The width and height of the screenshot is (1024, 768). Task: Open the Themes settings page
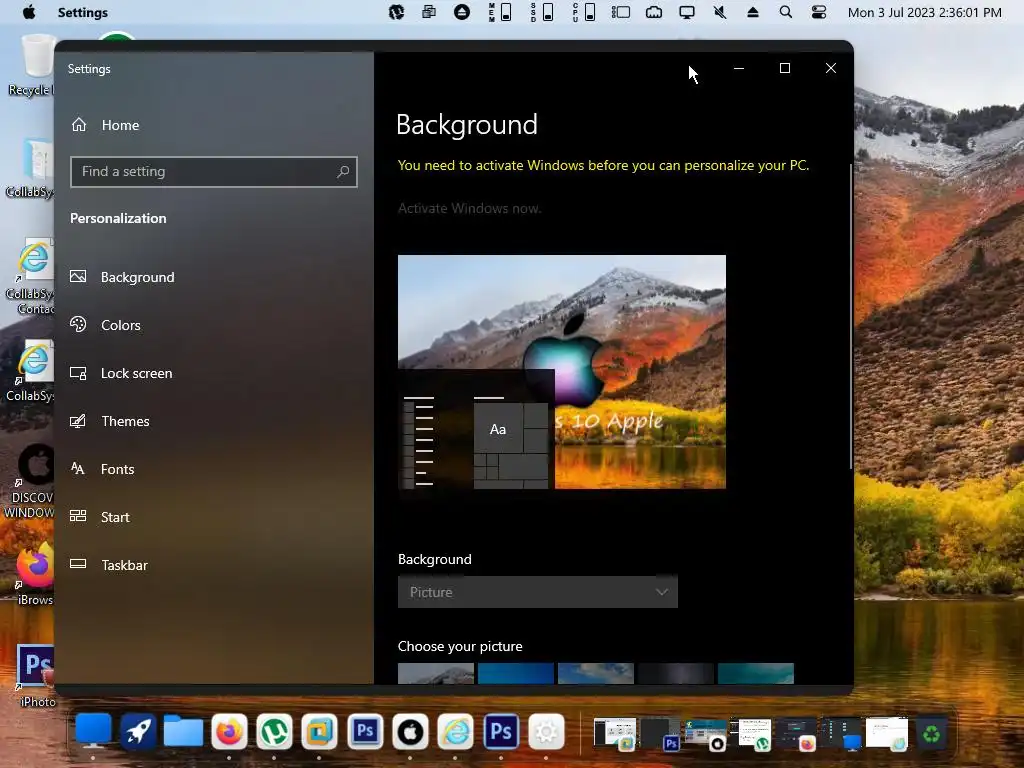click(109, 421)
